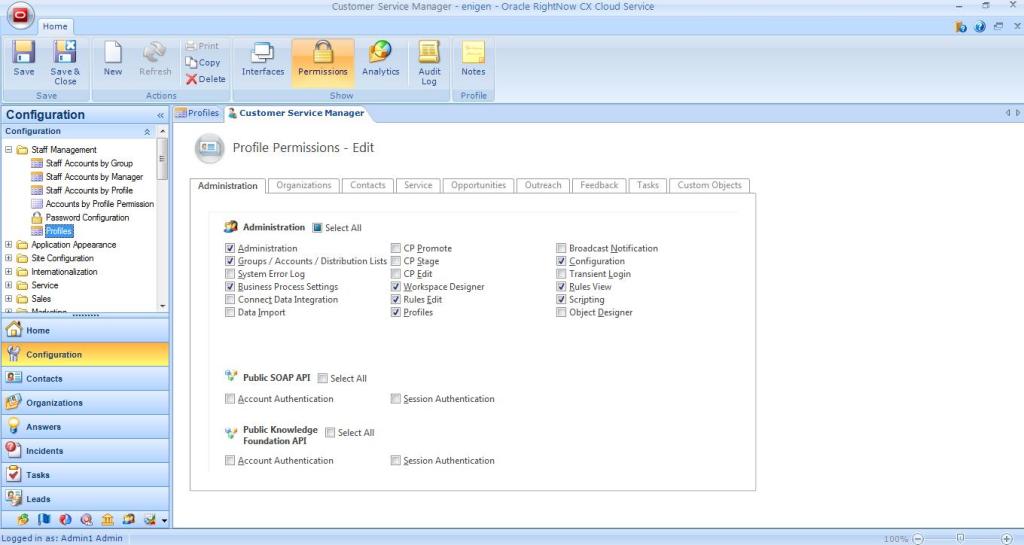This screenshot has height=545, width=1024.
Task: Click the Save icon in ribbon
Action: coord(24,60)
